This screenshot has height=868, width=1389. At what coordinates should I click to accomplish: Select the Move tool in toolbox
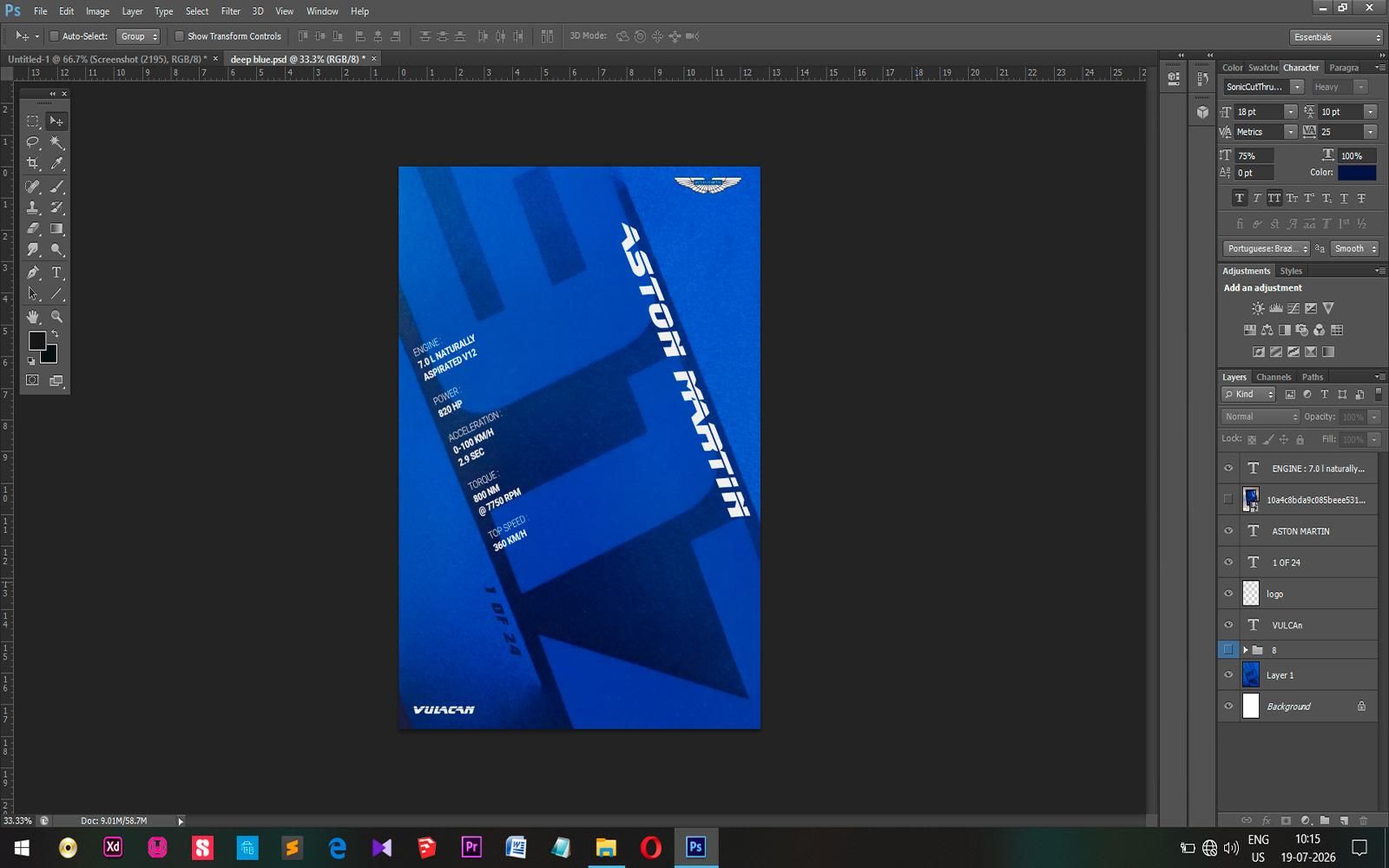[56, 122]
